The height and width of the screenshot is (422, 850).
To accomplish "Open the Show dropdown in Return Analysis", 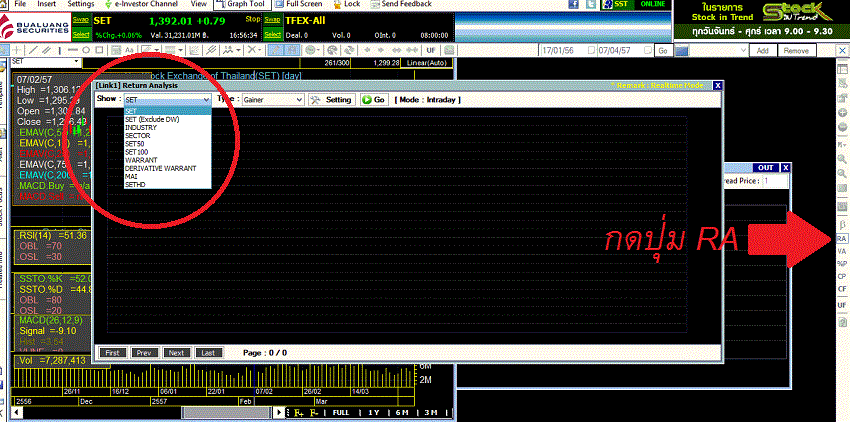I will point(168,100).
